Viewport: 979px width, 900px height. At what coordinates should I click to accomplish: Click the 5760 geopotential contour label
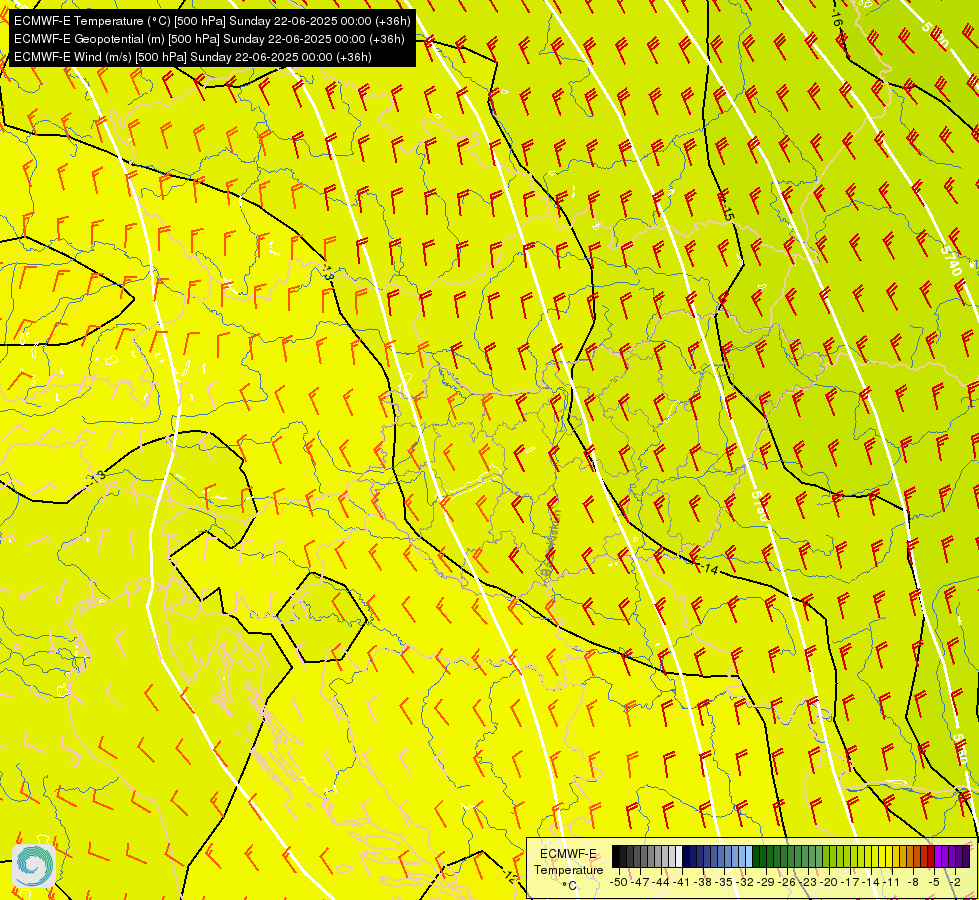[759, 506]
